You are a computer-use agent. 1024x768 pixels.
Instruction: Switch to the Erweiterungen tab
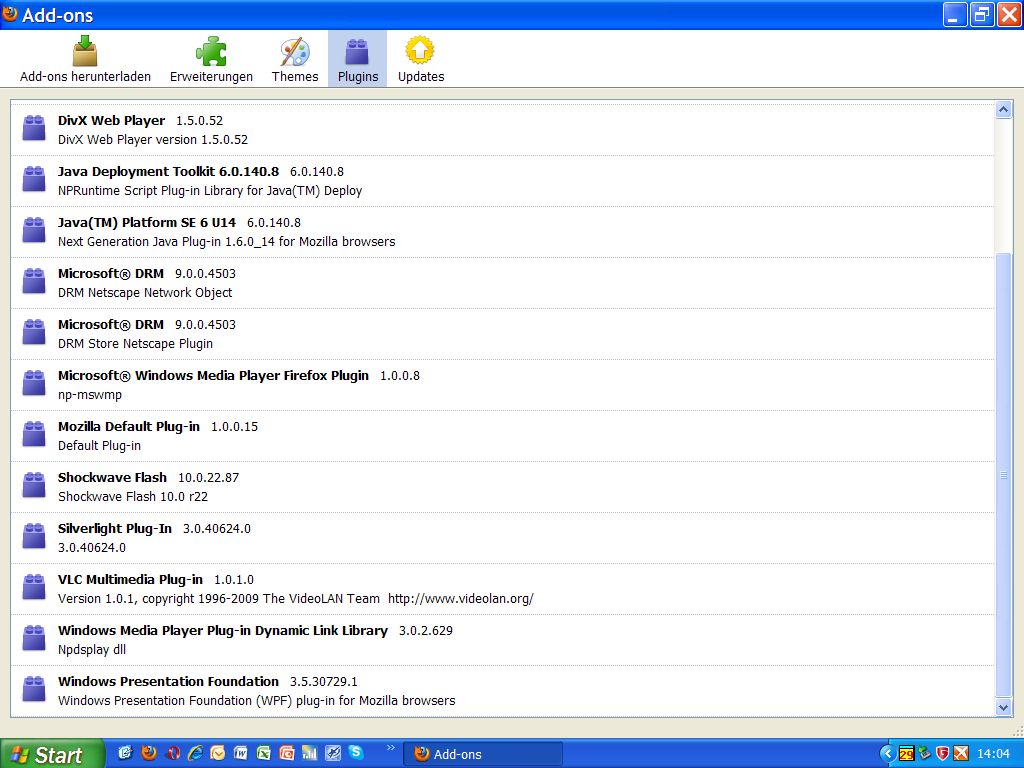211,59
